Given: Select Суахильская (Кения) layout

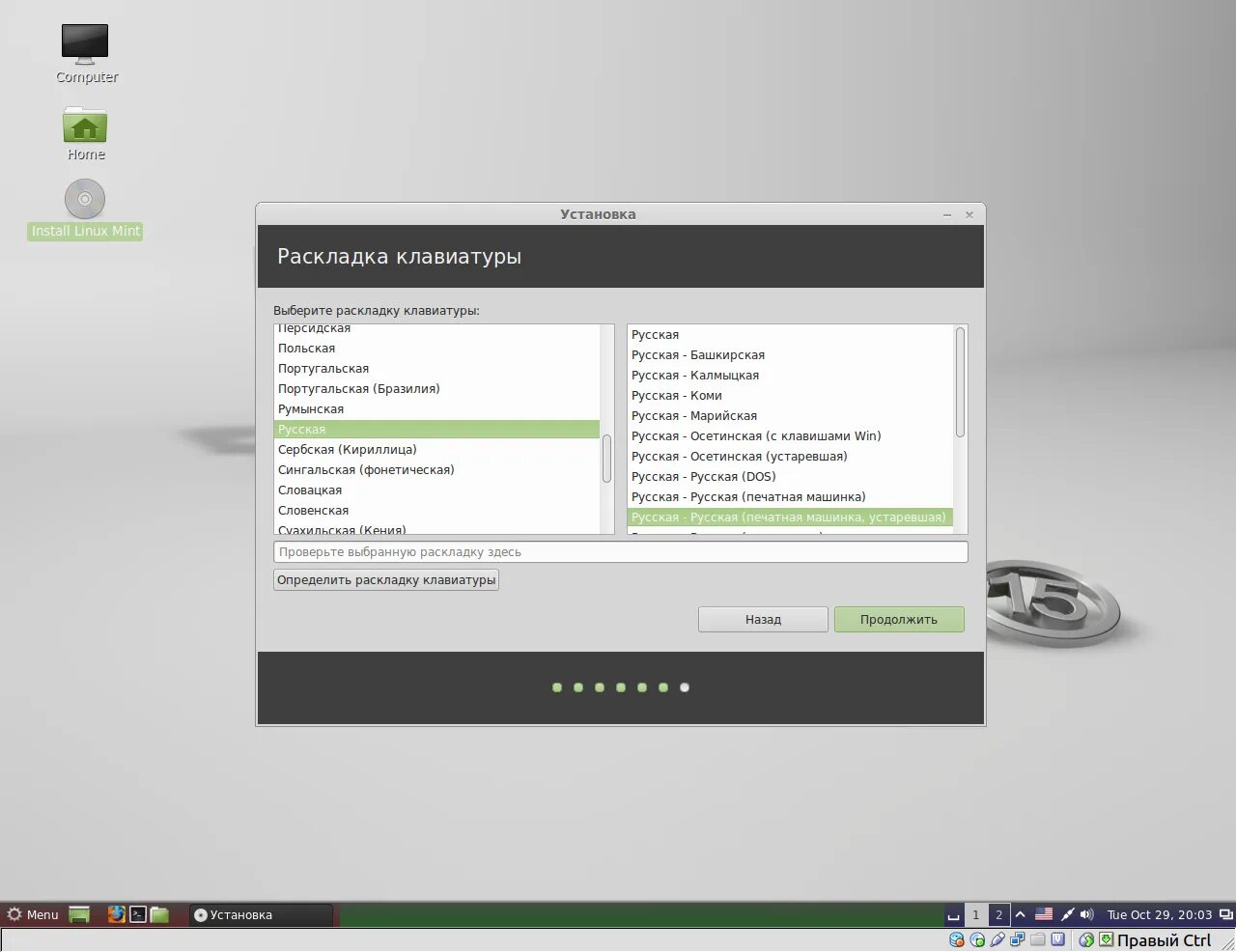Looking at the screenshot, I should [x=436, y=528].
